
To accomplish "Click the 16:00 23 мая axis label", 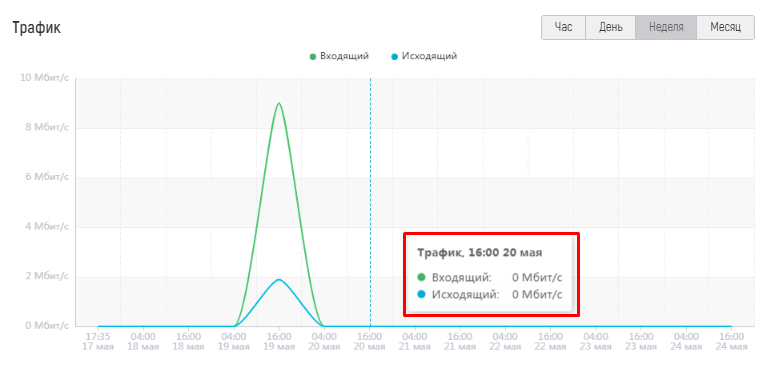I will (x=641, y=342).
